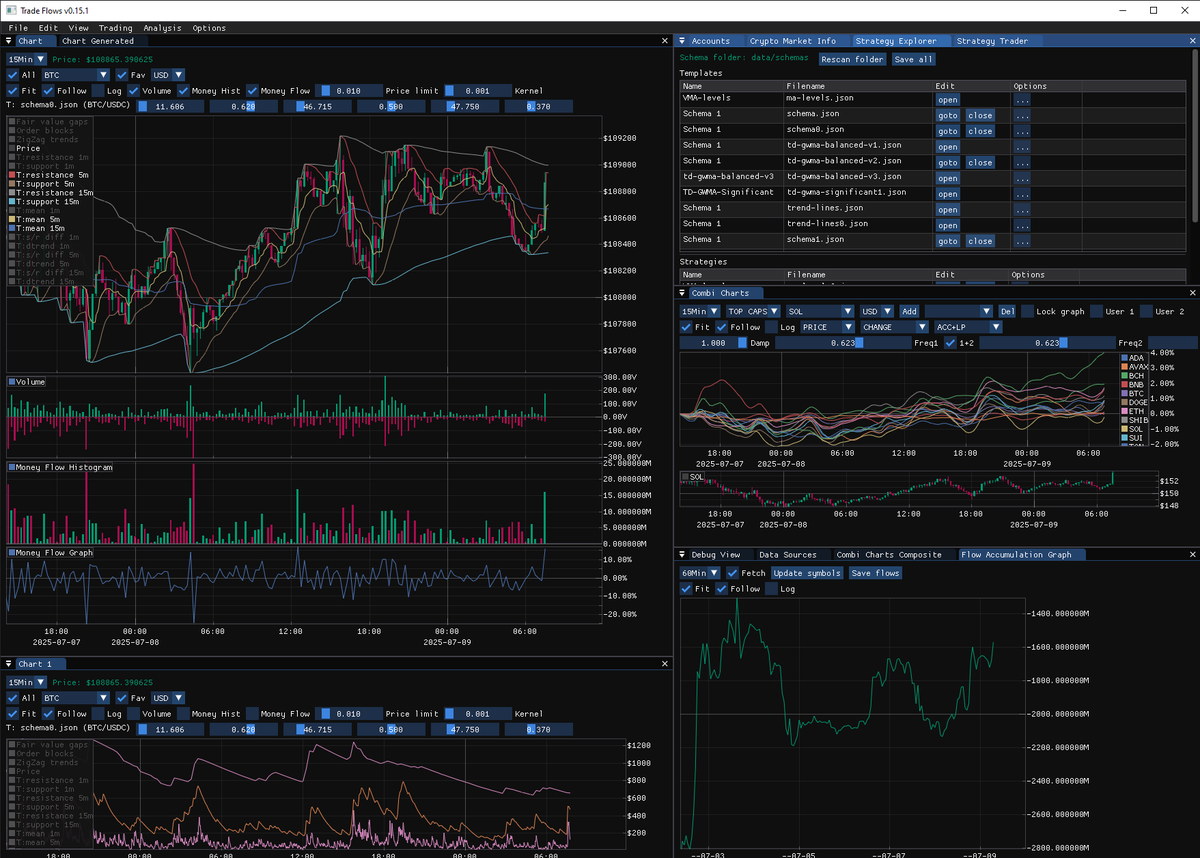
Task: Open the Trading menu
Action: [x=116, y=28]
